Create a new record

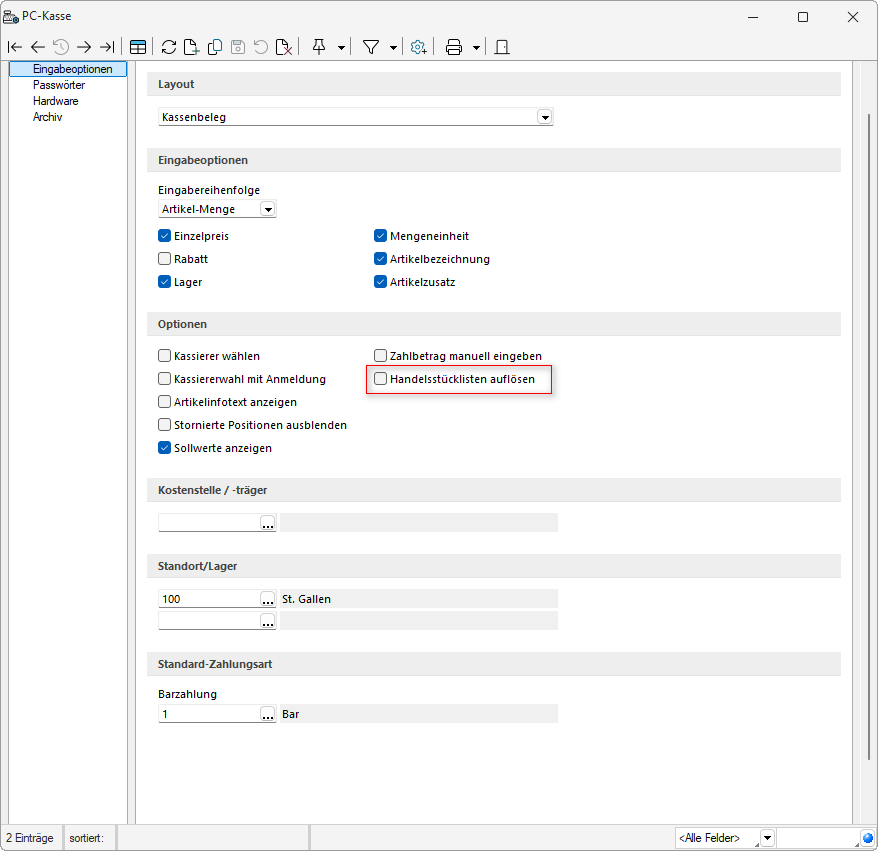tap(191, 47)
